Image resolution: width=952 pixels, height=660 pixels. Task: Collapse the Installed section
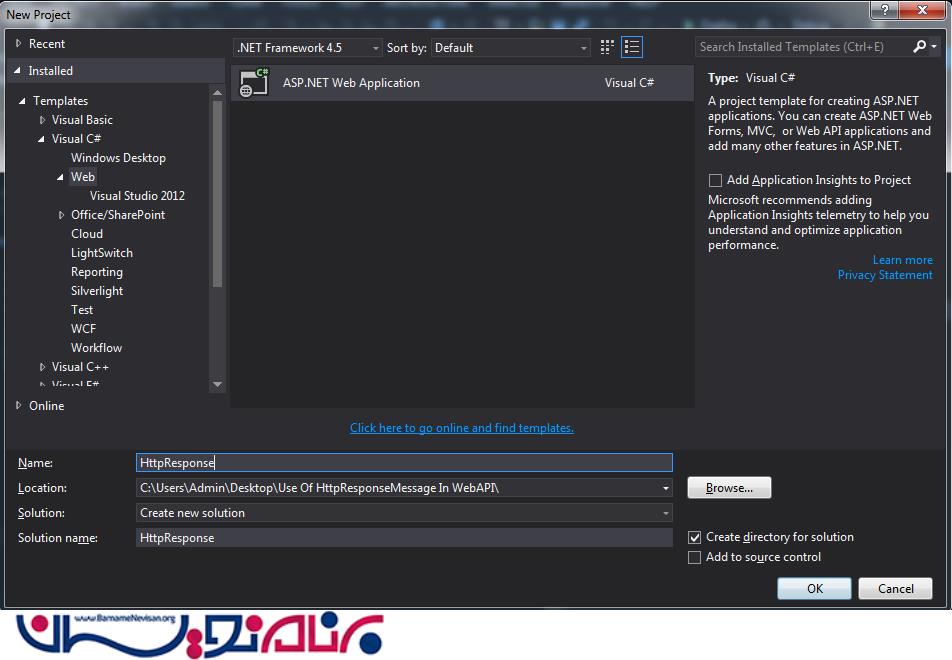18,71
